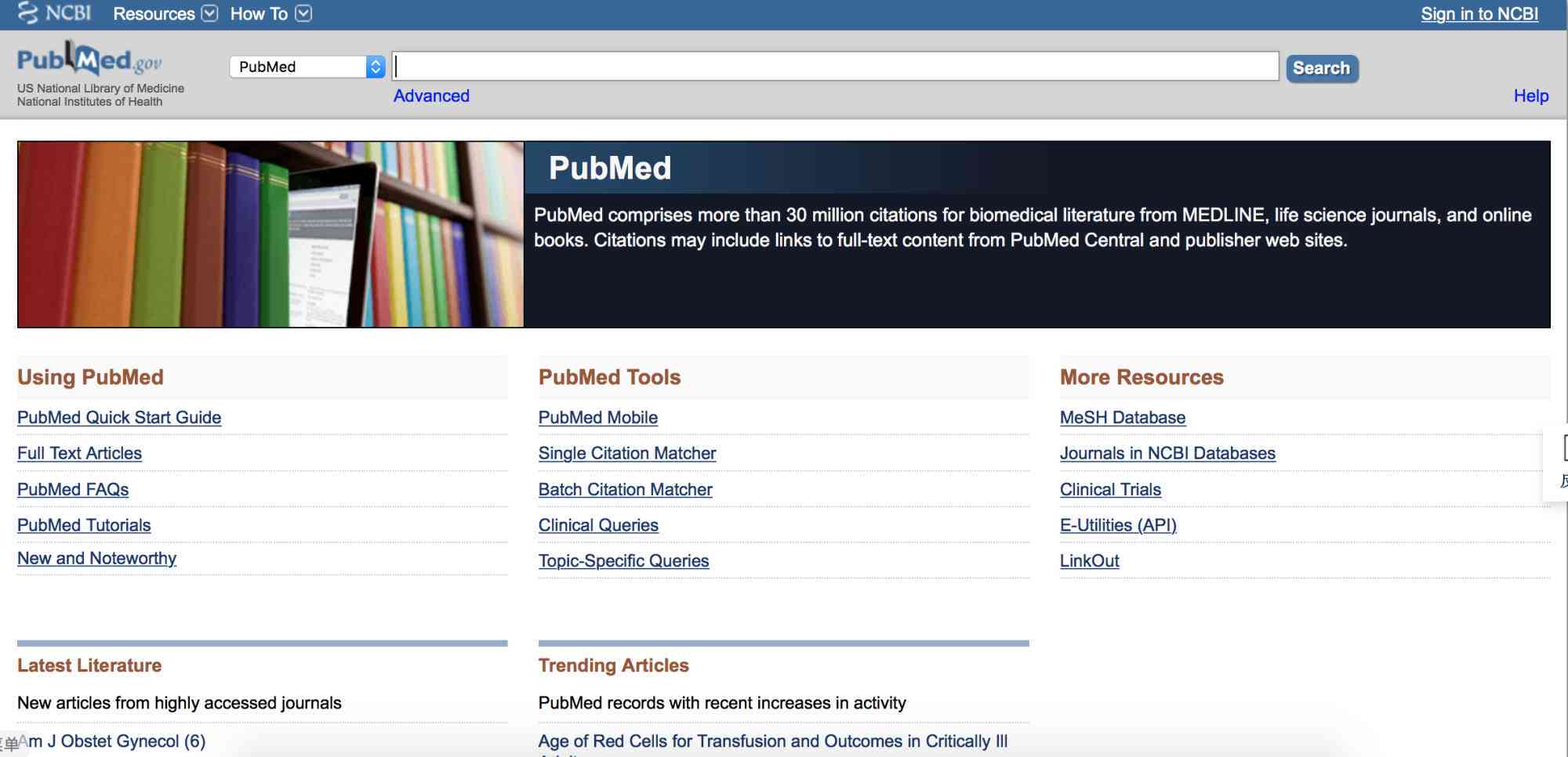Click the search query input field
This screenshot has width=1568, height=757.
(835, 67)
